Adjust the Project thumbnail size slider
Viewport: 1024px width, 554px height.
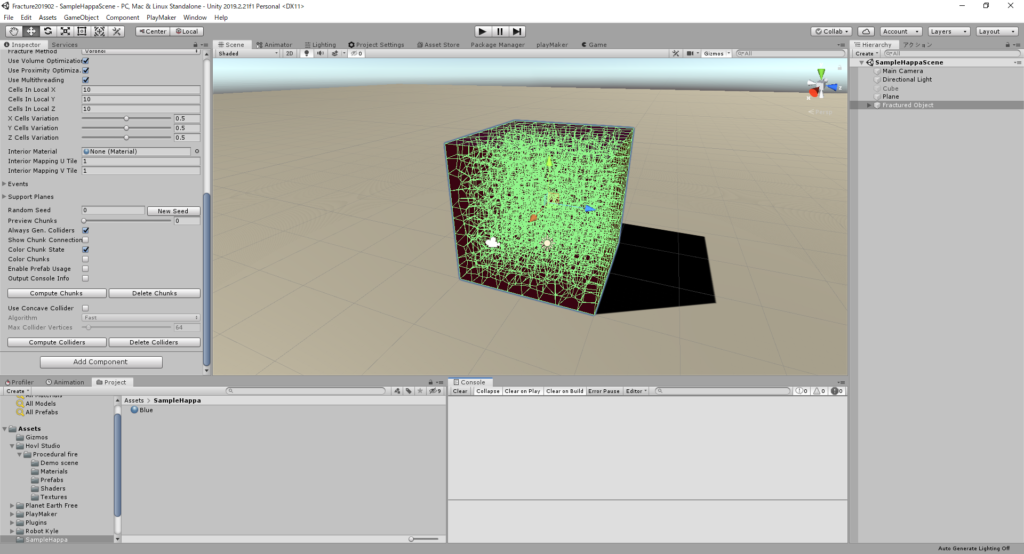point(423,539)
